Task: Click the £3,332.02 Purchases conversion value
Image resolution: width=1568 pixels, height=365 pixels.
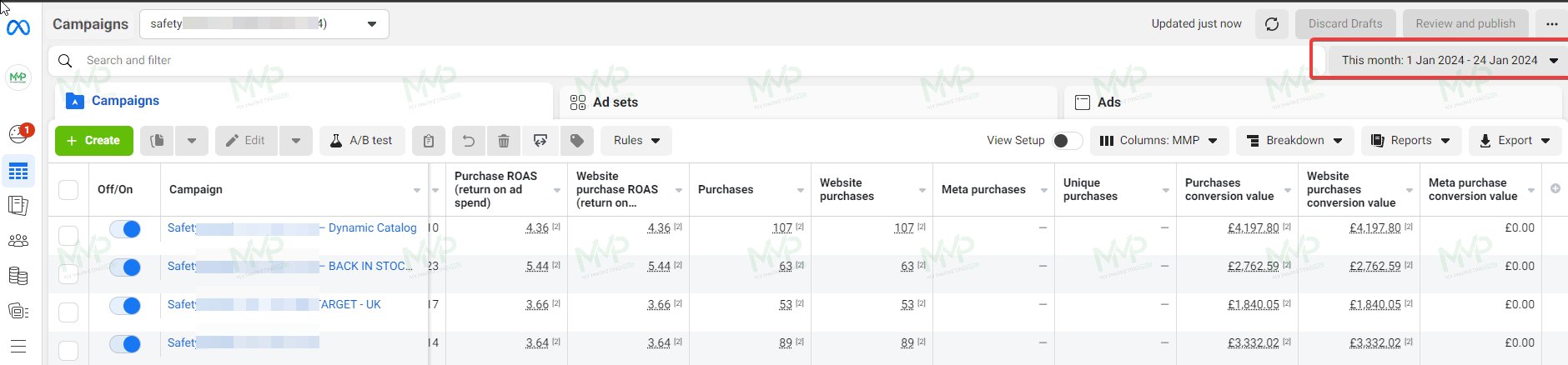Action: click(1253, 342)
